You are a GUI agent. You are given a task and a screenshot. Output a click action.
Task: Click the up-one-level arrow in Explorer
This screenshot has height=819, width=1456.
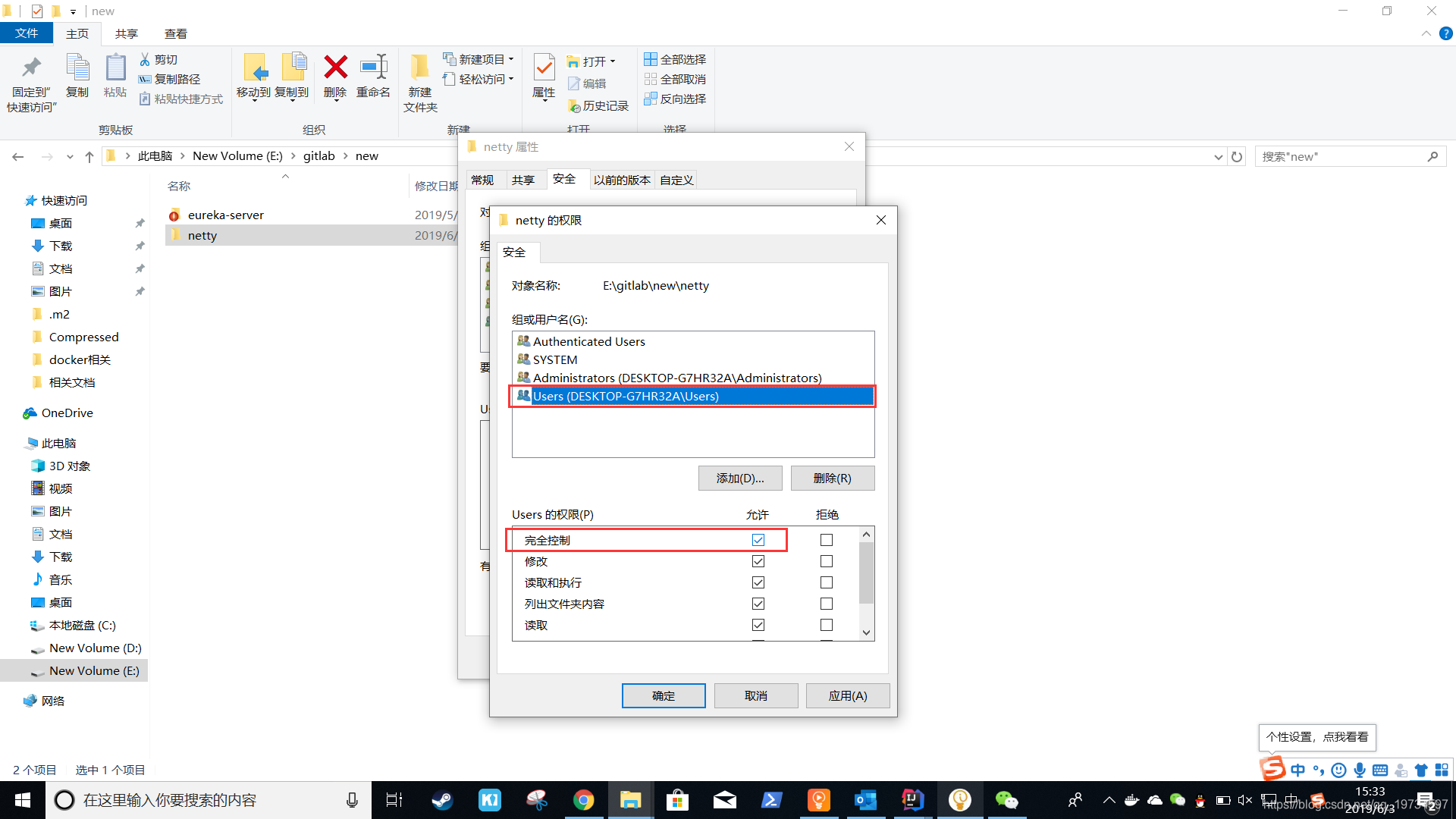pos(89,157)
